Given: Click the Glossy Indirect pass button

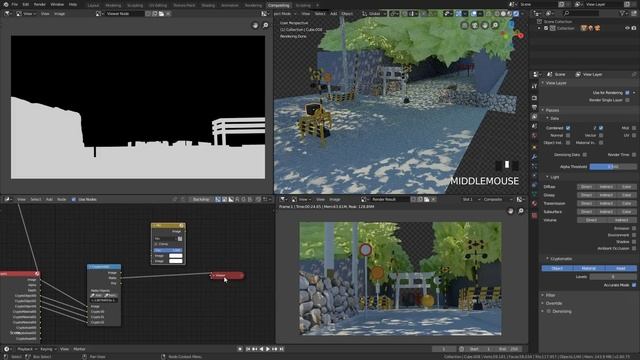Looking at the screenshot, I should 606,195.
